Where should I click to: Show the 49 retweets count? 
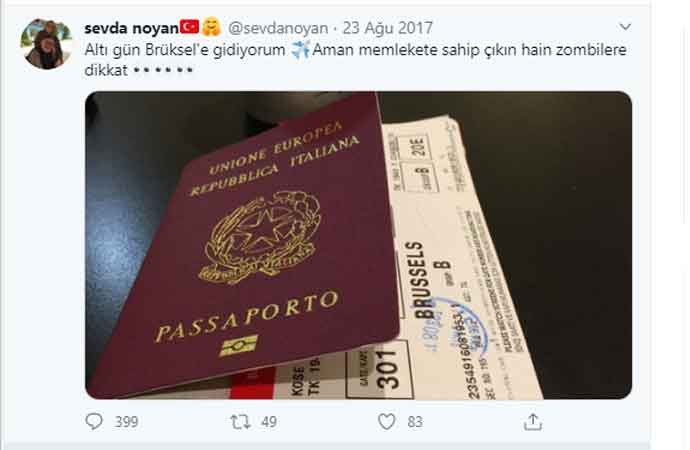point(269,422)
